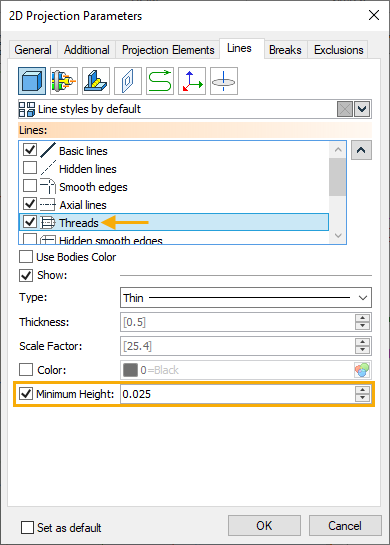Viewport: 390px width, 545px height.
Task: Select the coordinate system axes icon
Action: (x=192, y=81)
